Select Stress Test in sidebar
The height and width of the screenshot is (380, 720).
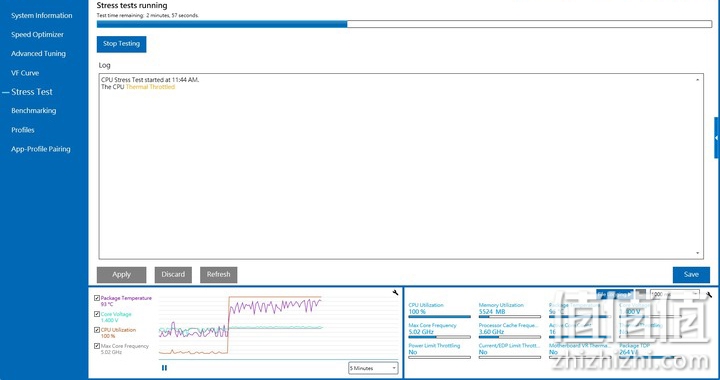click(32, 92)
